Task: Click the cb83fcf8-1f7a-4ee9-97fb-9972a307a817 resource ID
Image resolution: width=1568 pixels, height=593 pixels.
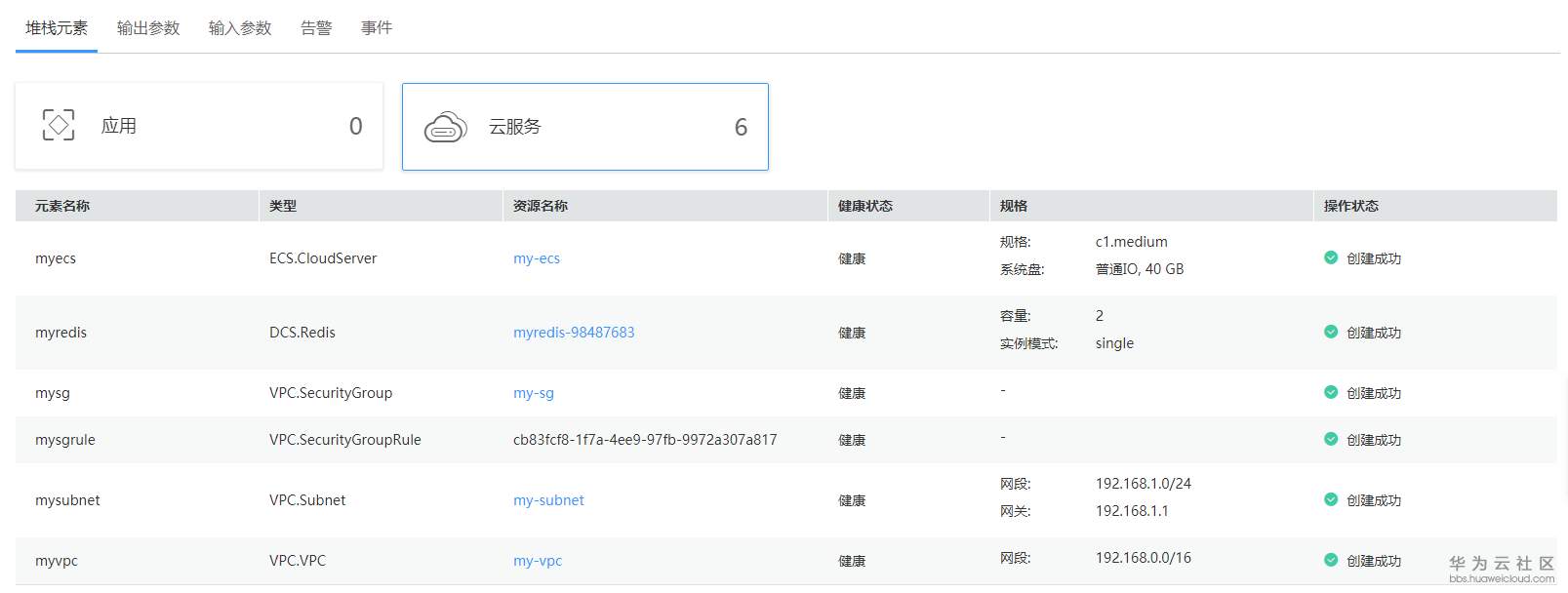Action: pyautogui.click(x=645, y=440)
